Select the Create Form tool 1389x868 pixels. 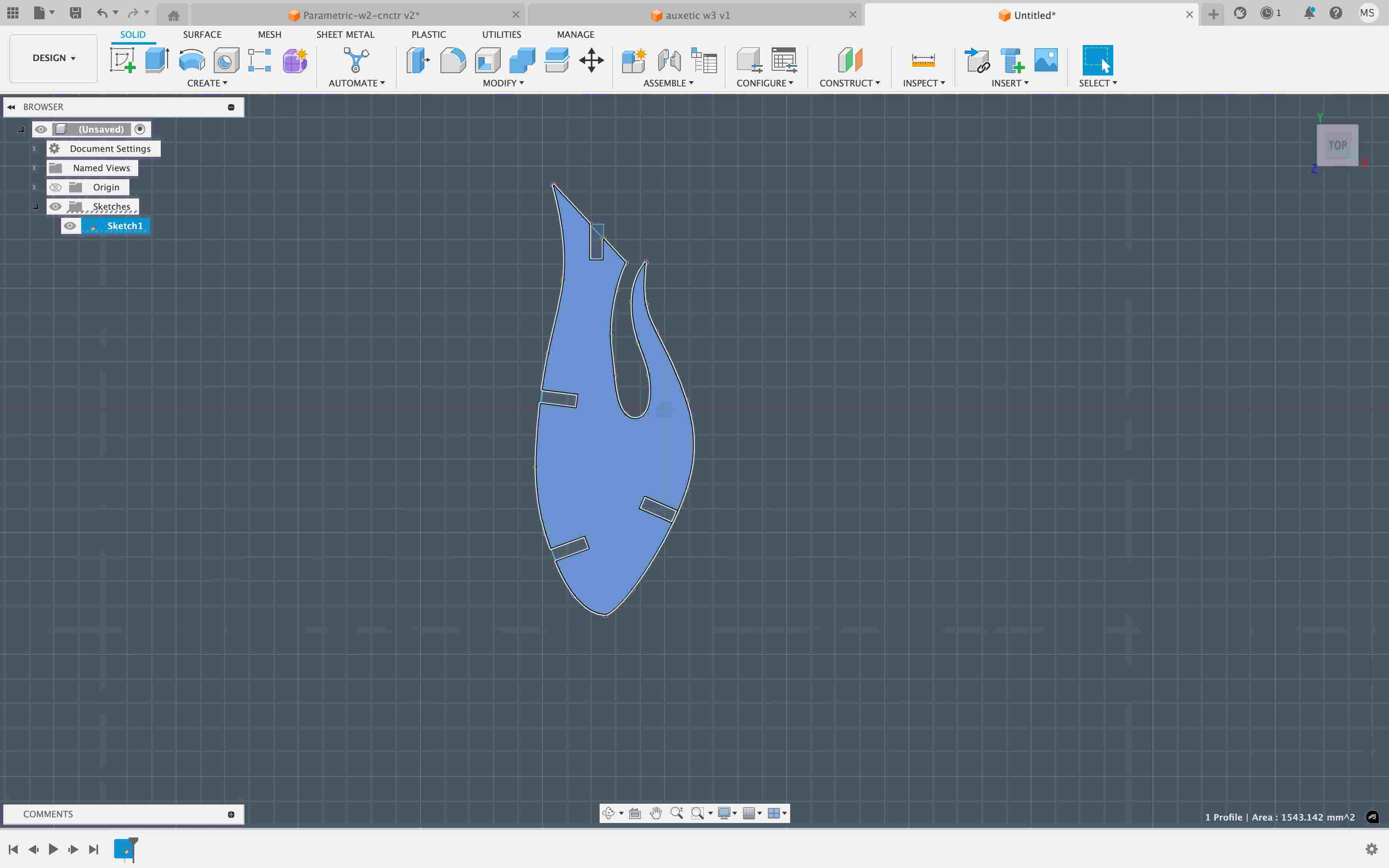tap(295, 60)
